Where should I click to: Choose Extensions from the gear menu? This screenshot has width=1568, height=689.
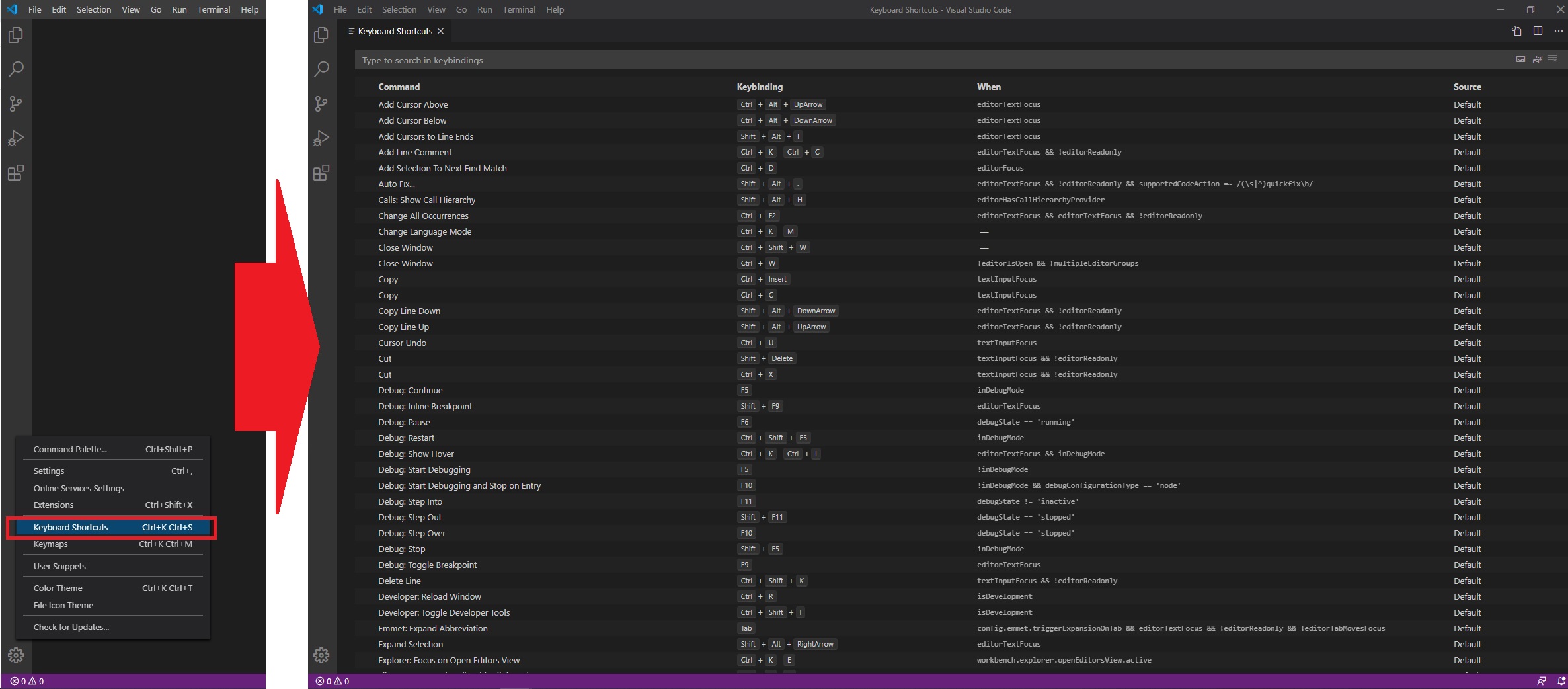113,505
